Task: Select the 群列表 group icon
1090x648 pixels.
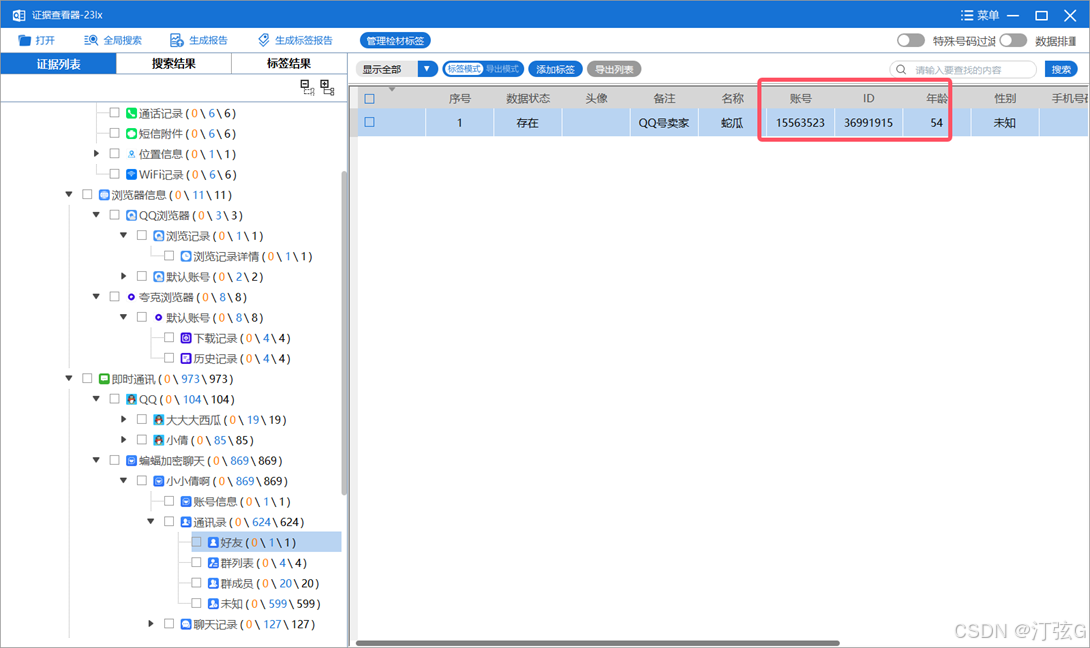Action: pyautogui.click(x=213, y=562)
